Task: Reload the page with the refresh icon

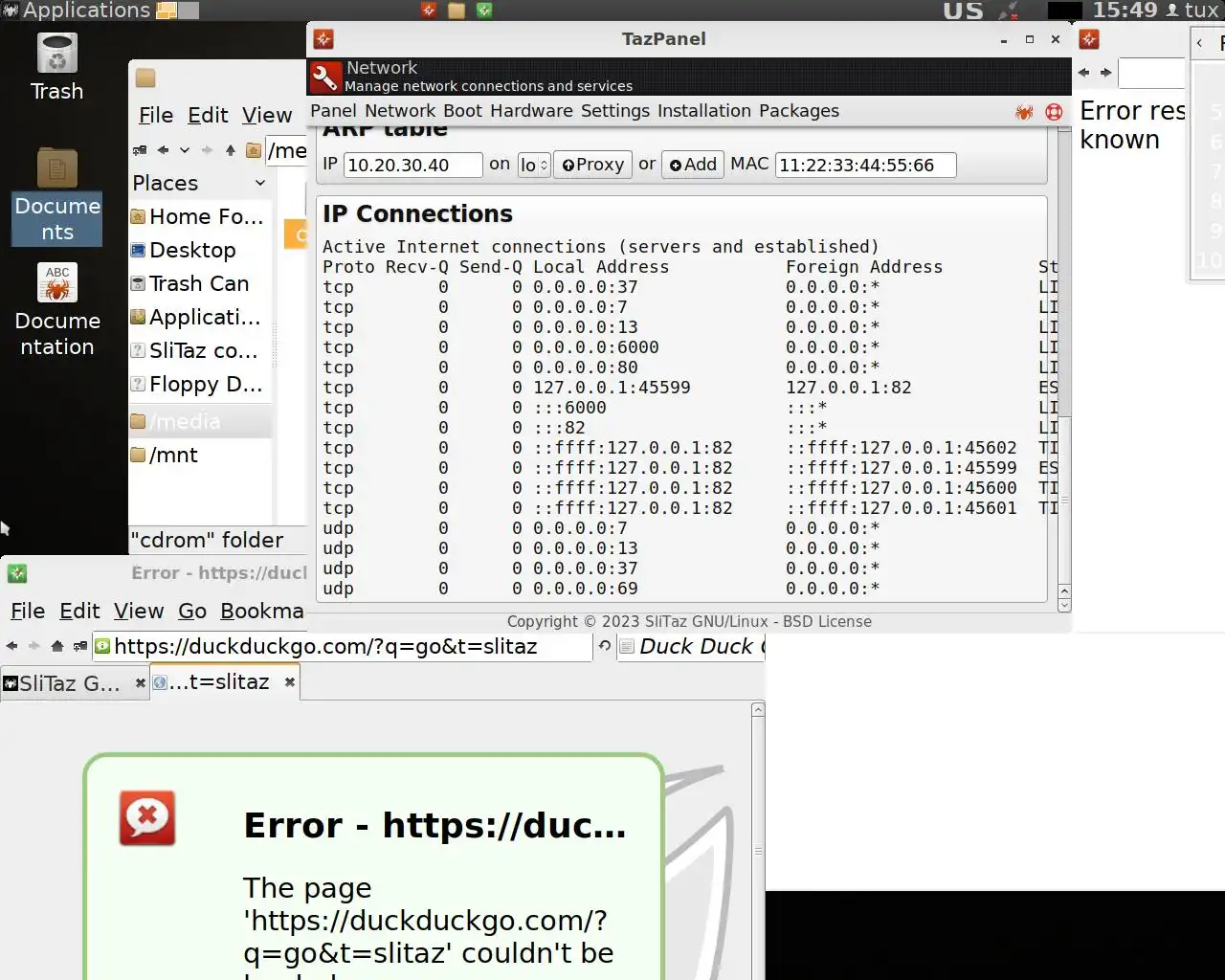Action: pyautogui.click(x=605, y=646)
